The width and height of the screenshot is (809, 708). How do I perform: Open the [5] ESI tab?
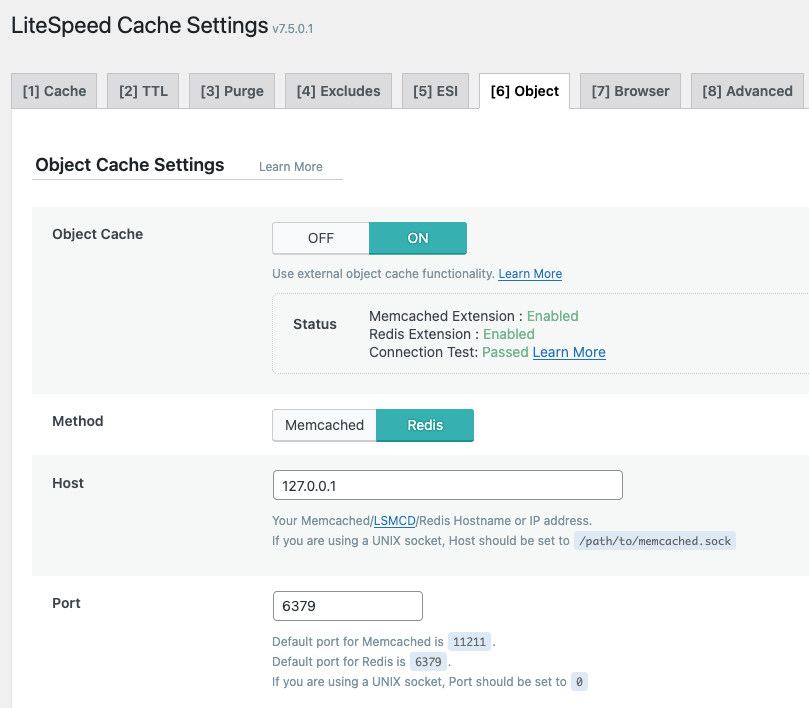tap(435, 91)
